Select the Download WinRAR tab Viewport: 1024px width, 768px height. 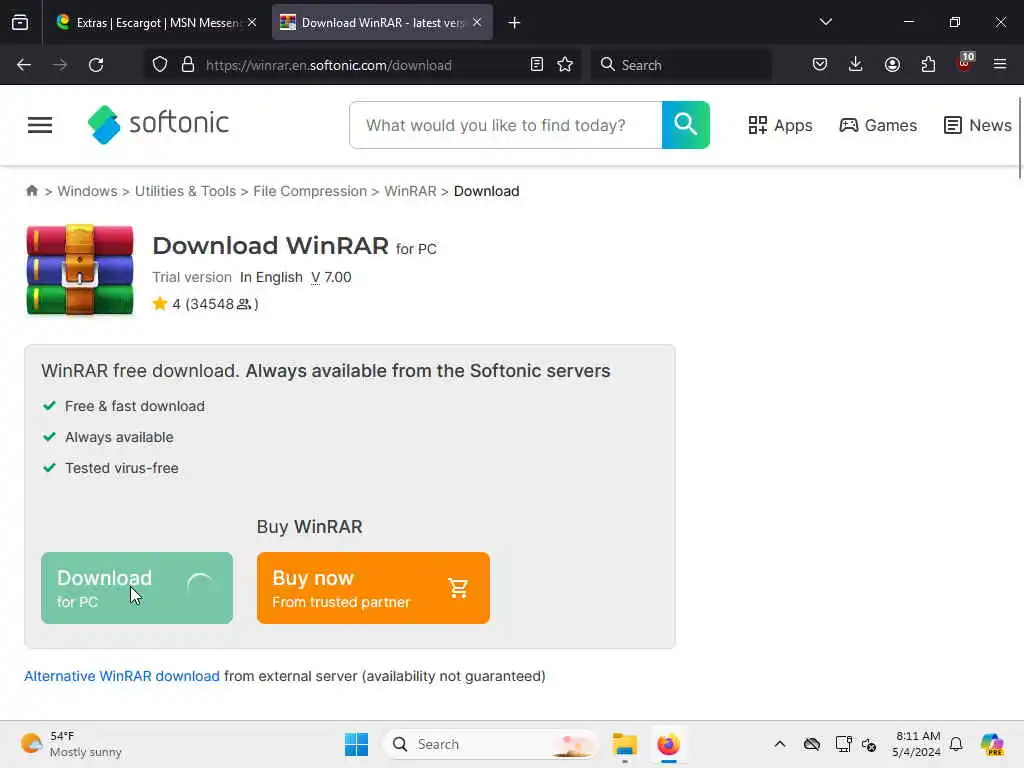point(382,23)
